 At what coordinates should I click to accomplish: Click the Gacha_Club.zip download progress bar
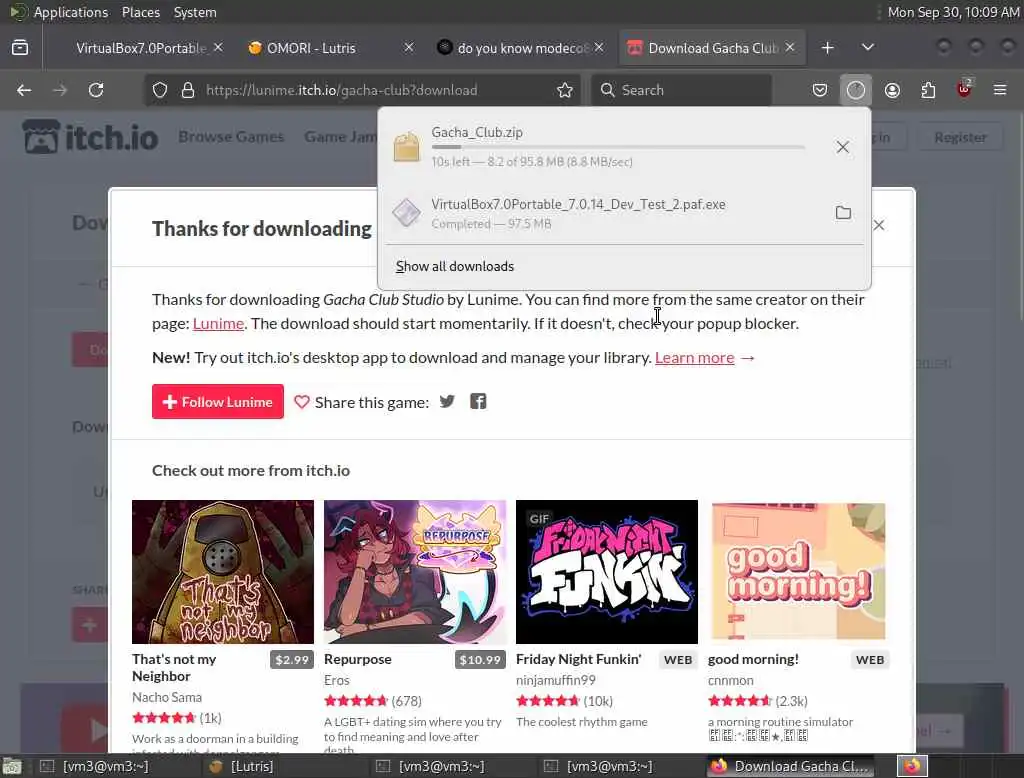click(618, 148)
